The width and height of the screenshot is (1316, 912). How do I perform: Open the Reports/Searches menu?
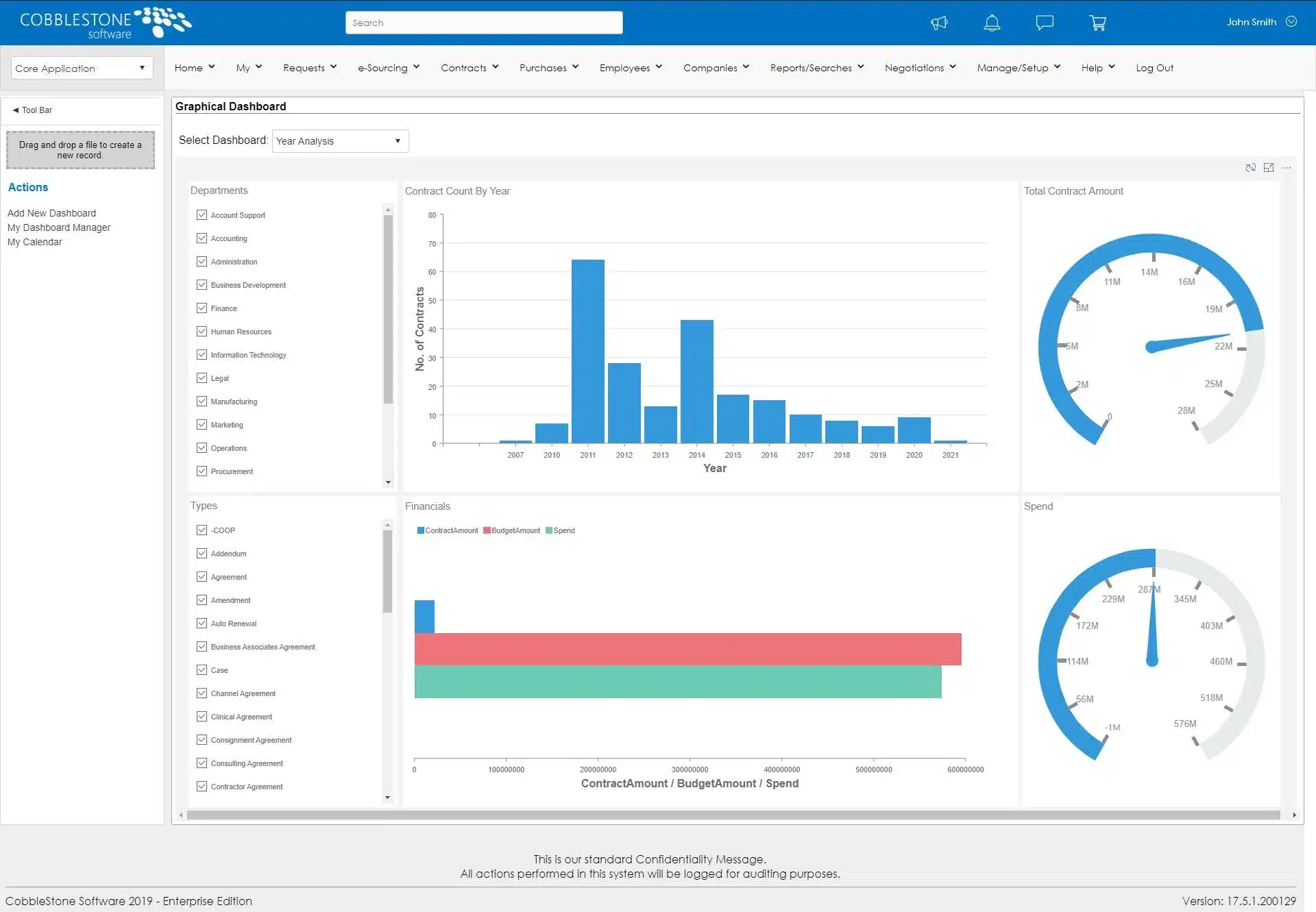[816, 68]
